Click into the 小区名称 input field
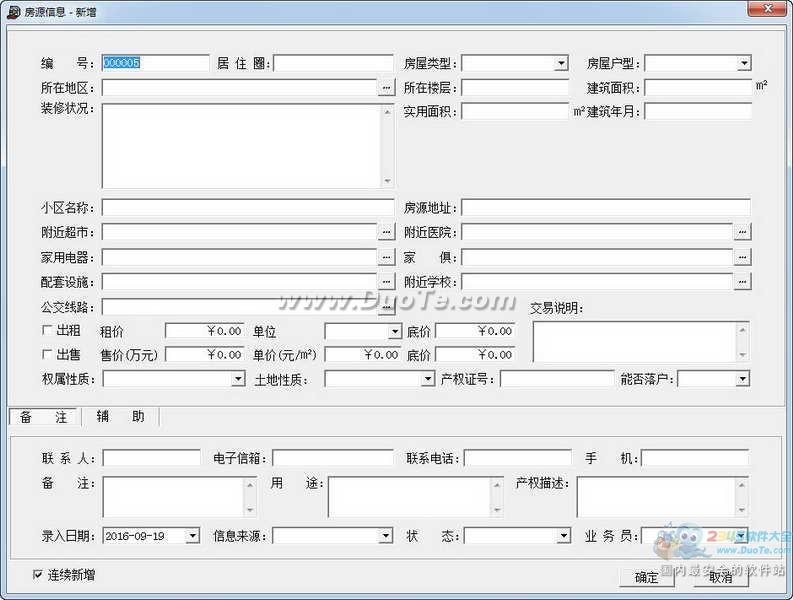Screen dimensions: 793x600 [247, 208]
